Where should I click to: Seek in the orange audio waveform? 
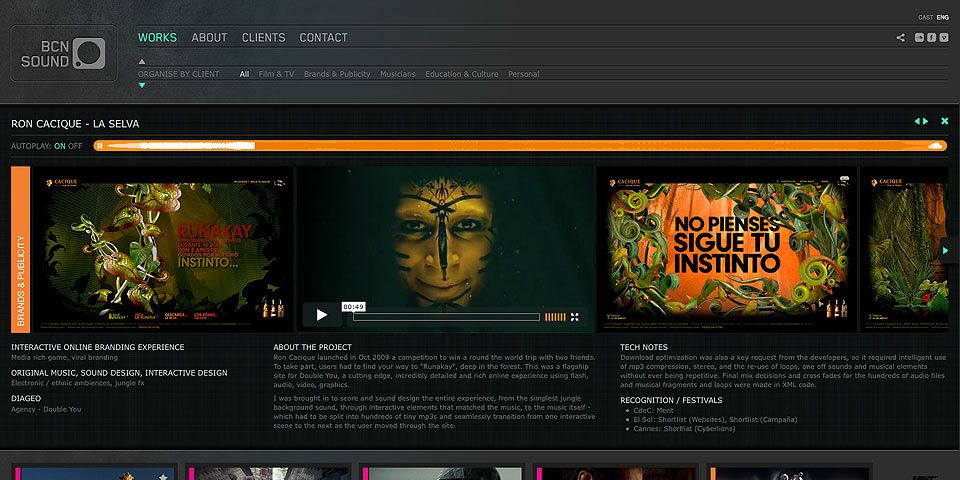(520, 146)
